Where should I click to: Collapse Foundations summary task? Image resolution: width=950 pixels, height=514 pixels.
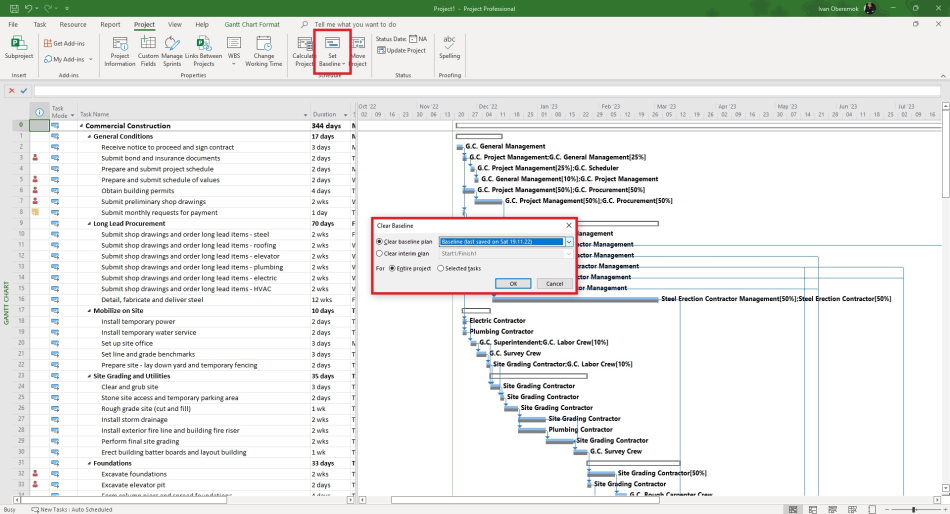click(x=90, y=463)
